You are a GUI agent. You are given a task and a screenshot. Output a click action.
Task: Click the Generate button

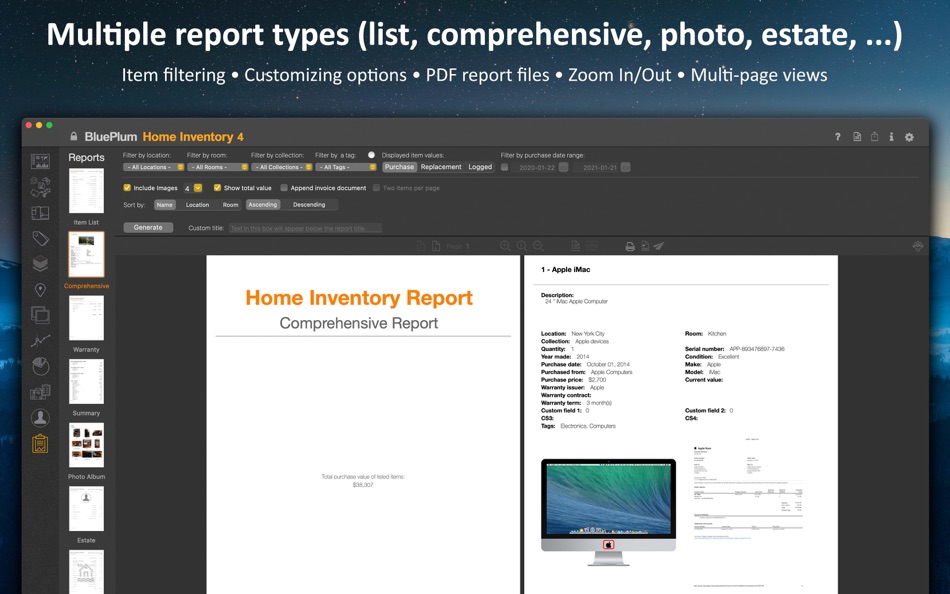[148, 227]
